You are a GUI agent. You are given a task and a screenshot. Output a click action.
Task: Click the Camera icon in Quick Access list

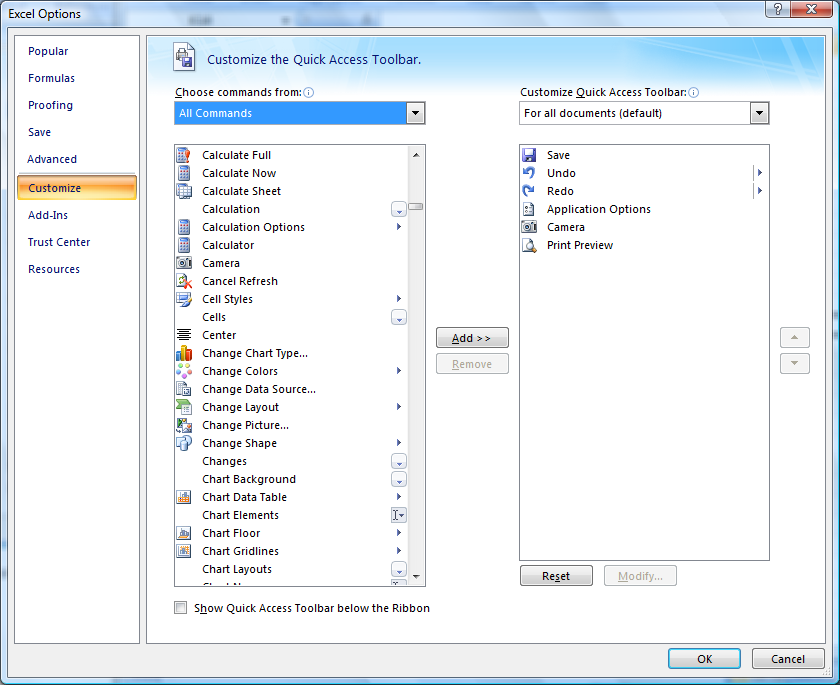click(529, 227)
